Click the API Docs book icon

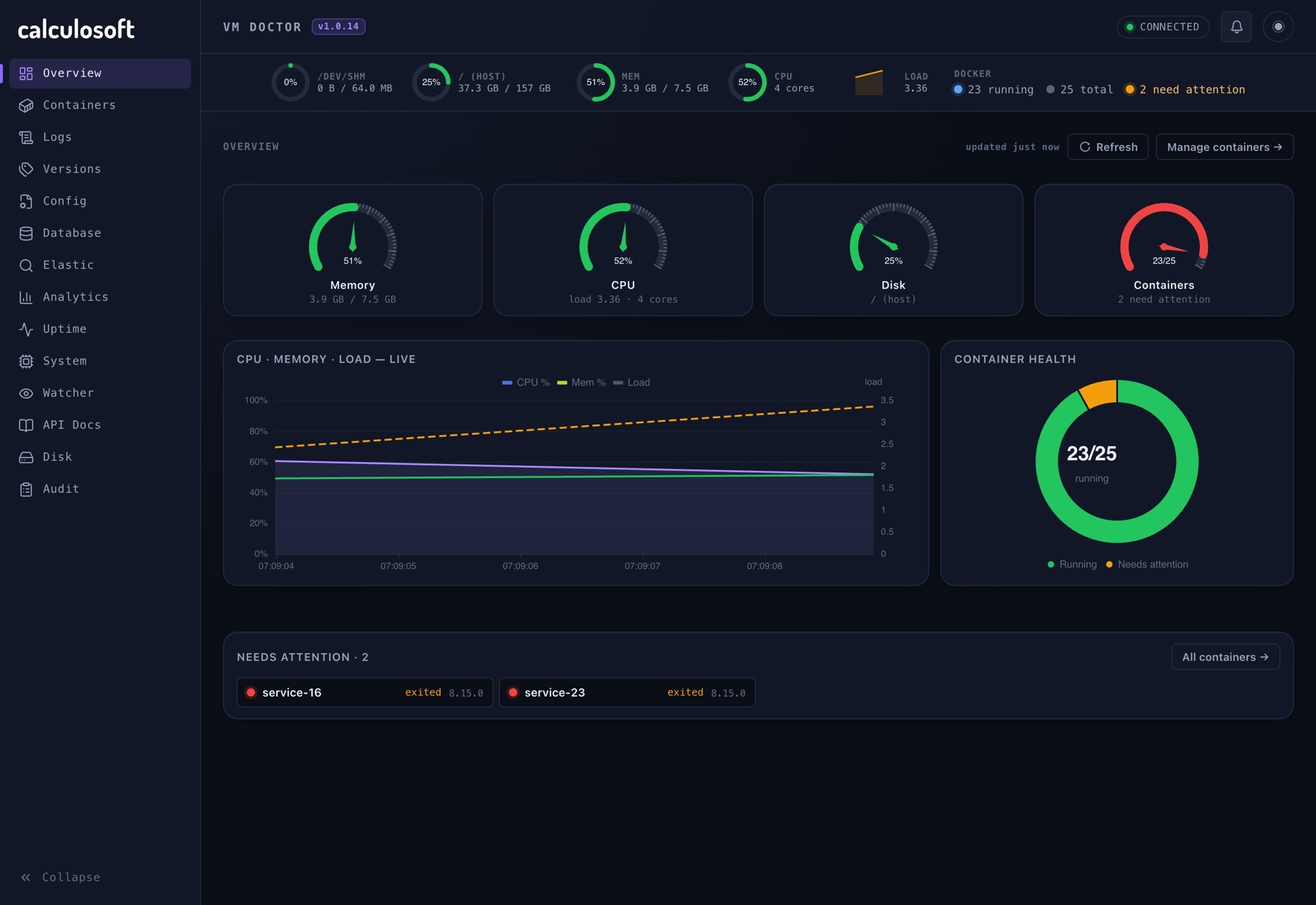tap(26, 425)
